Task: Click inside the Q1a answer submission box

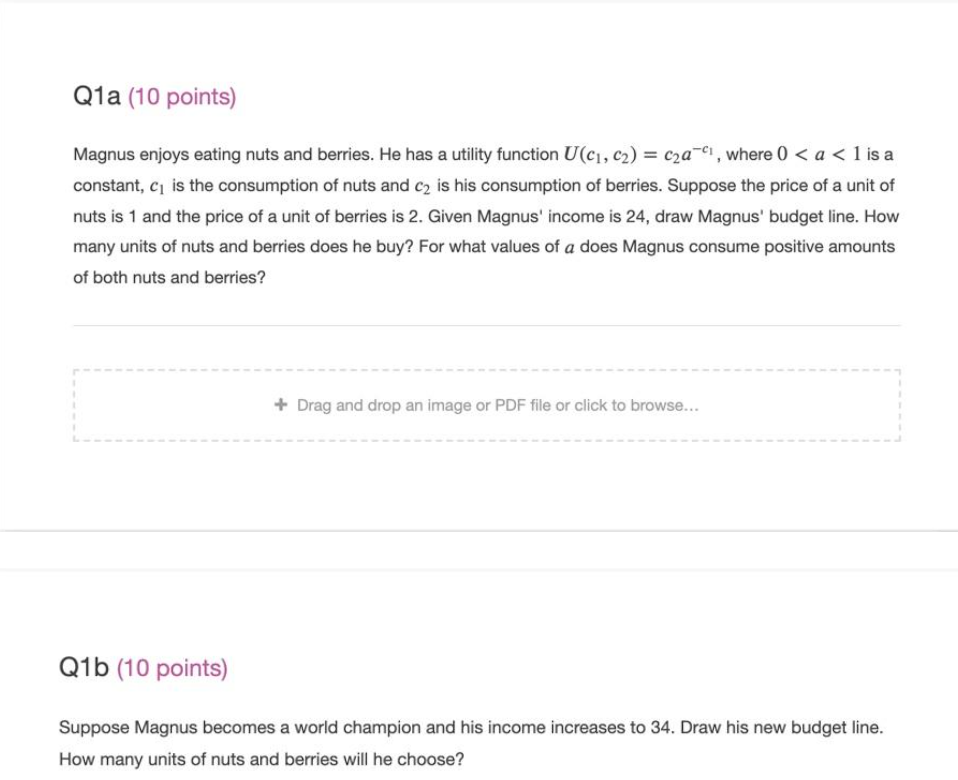Action: point(487,404)
